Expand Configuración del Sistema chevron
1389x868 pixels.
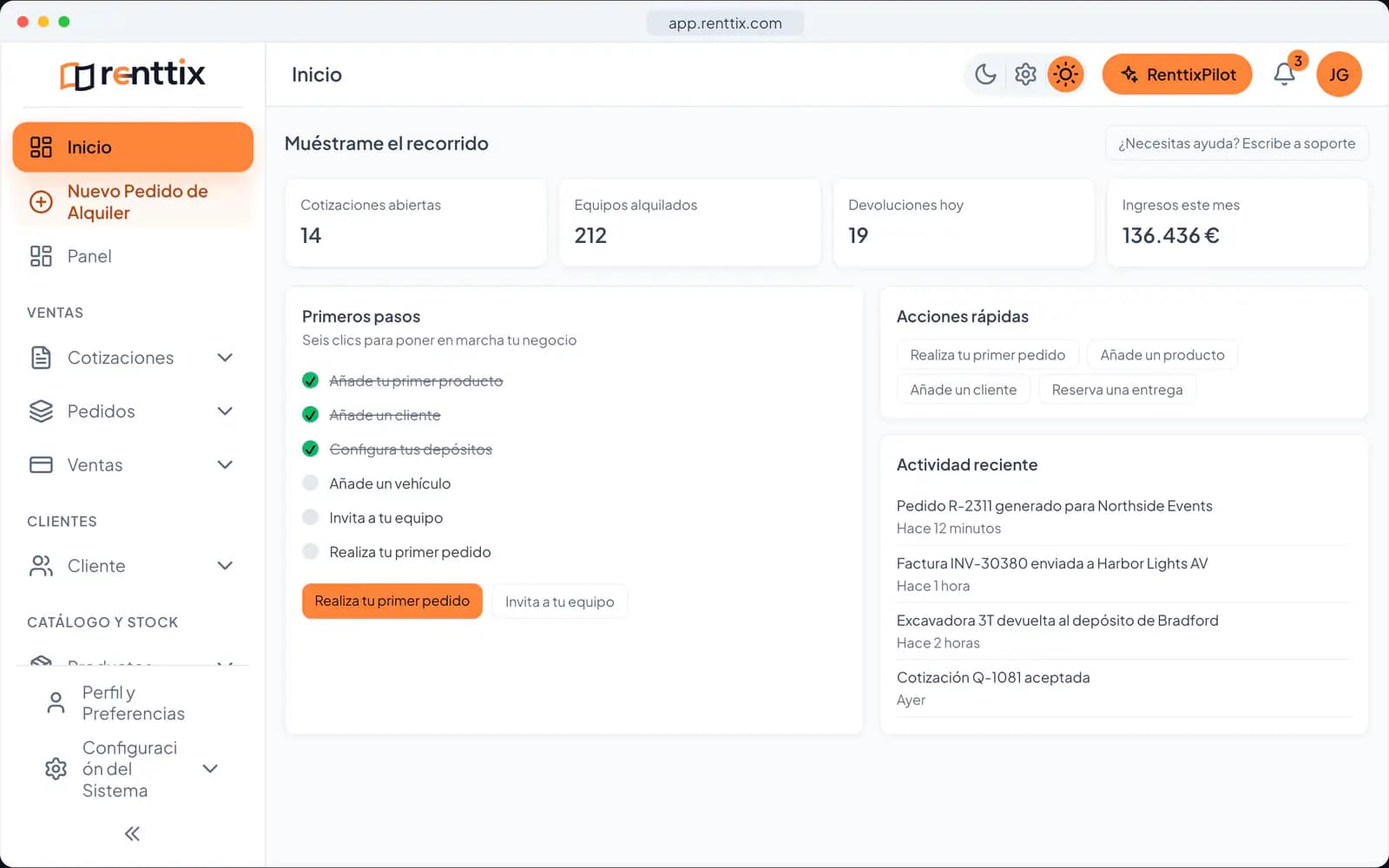(210, 769)
